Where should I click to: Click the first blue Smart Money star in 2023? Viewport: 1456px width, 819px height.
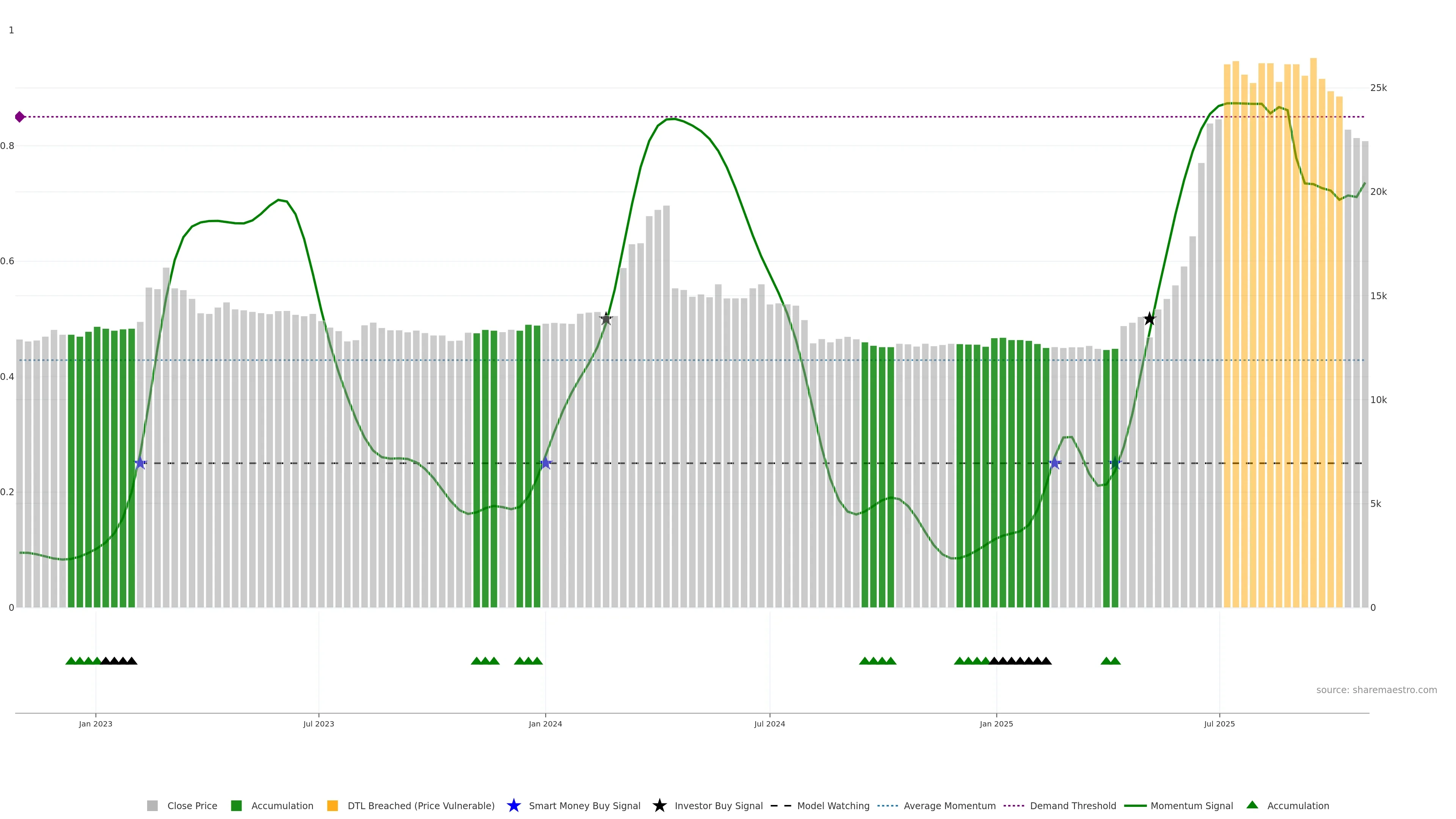140,463
